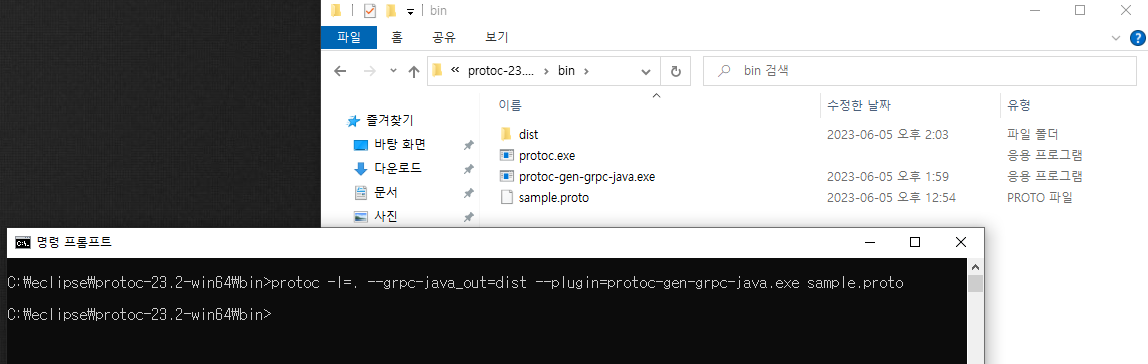The image size is (1148, 364).
Task: Click the pin icon beside 다운로드
Action: (x=469, y=169)
